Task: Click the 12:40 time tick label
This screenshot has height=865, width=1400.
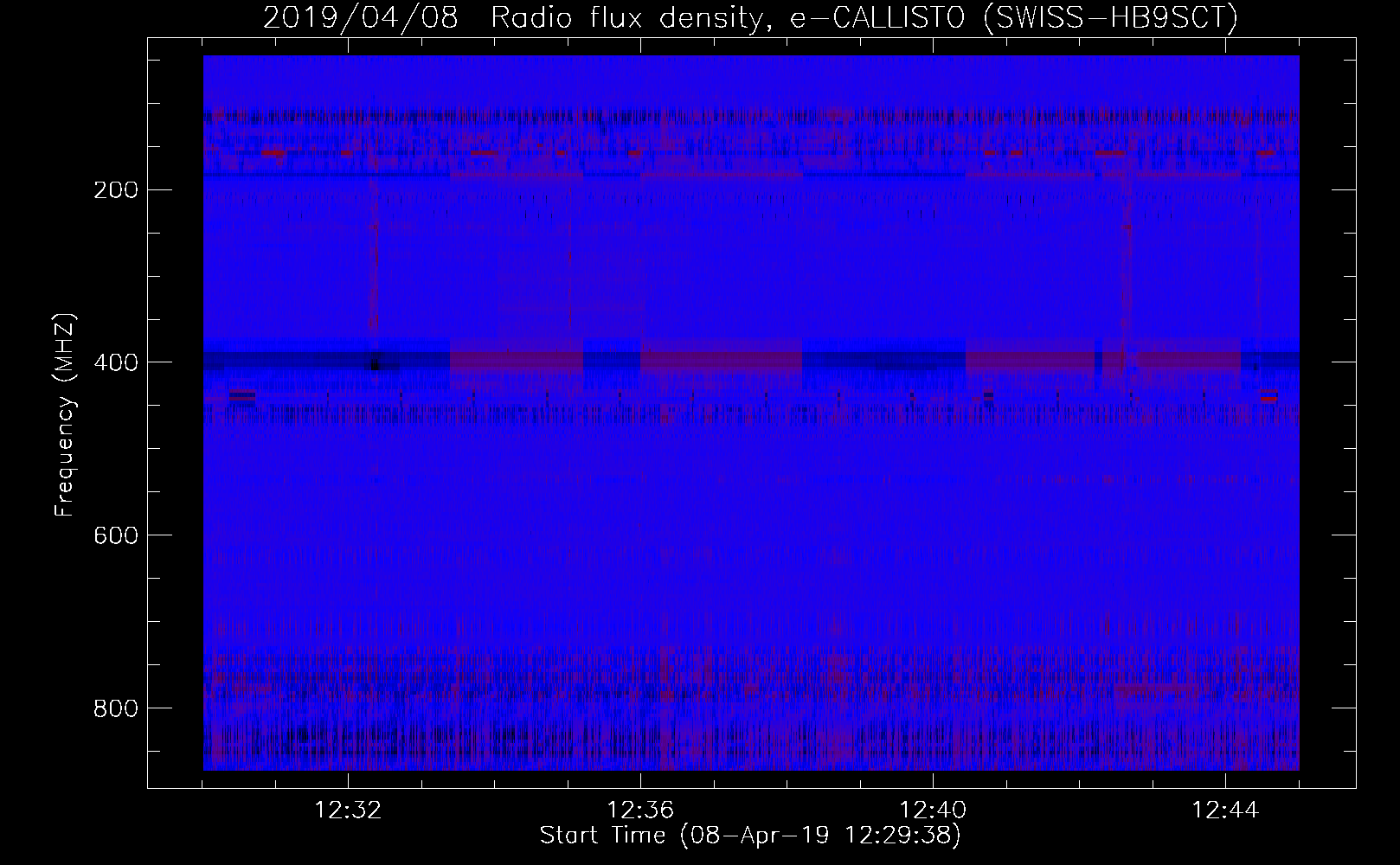Action: pos(933,811)
